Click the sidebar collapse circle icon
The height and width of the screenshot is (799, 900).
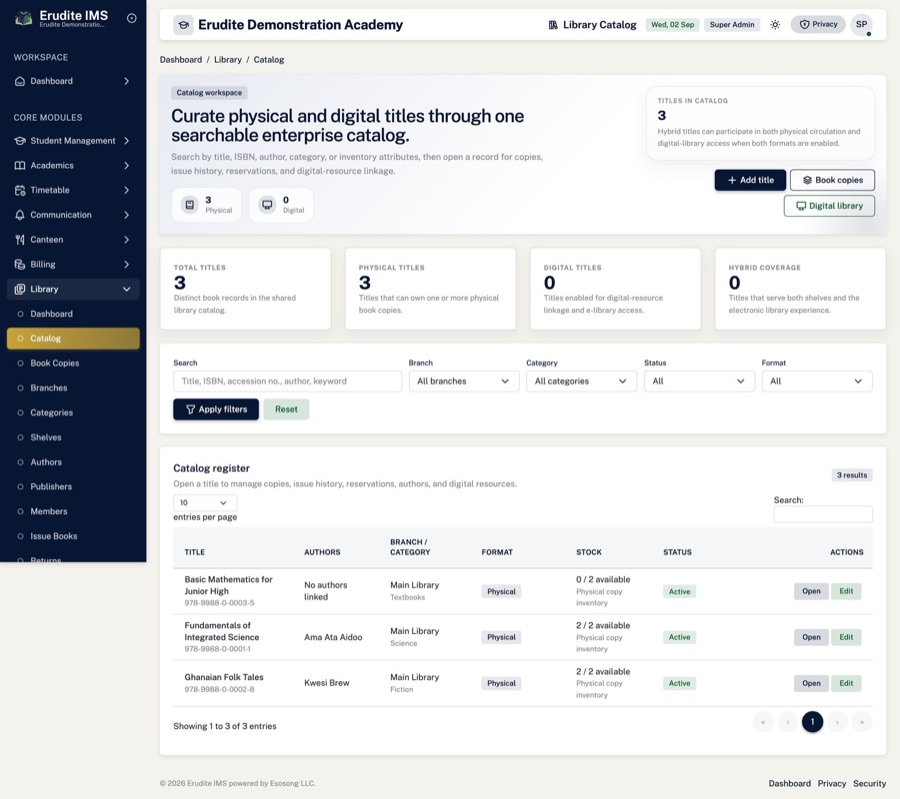[x=131, y=18]
